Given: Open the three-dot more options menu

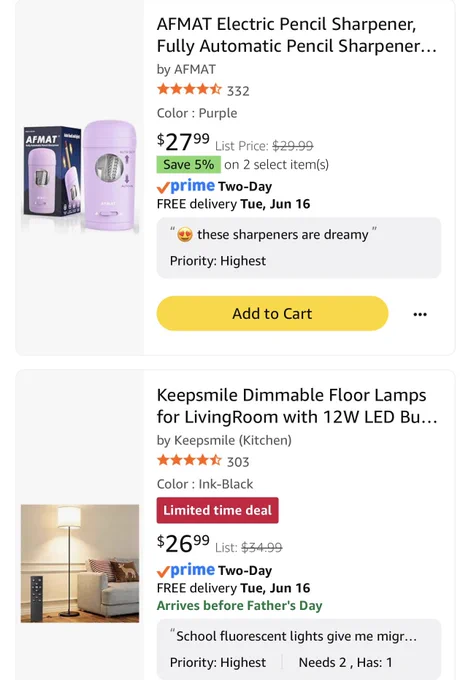Looking at the screenshot, I should coord(420,314).
